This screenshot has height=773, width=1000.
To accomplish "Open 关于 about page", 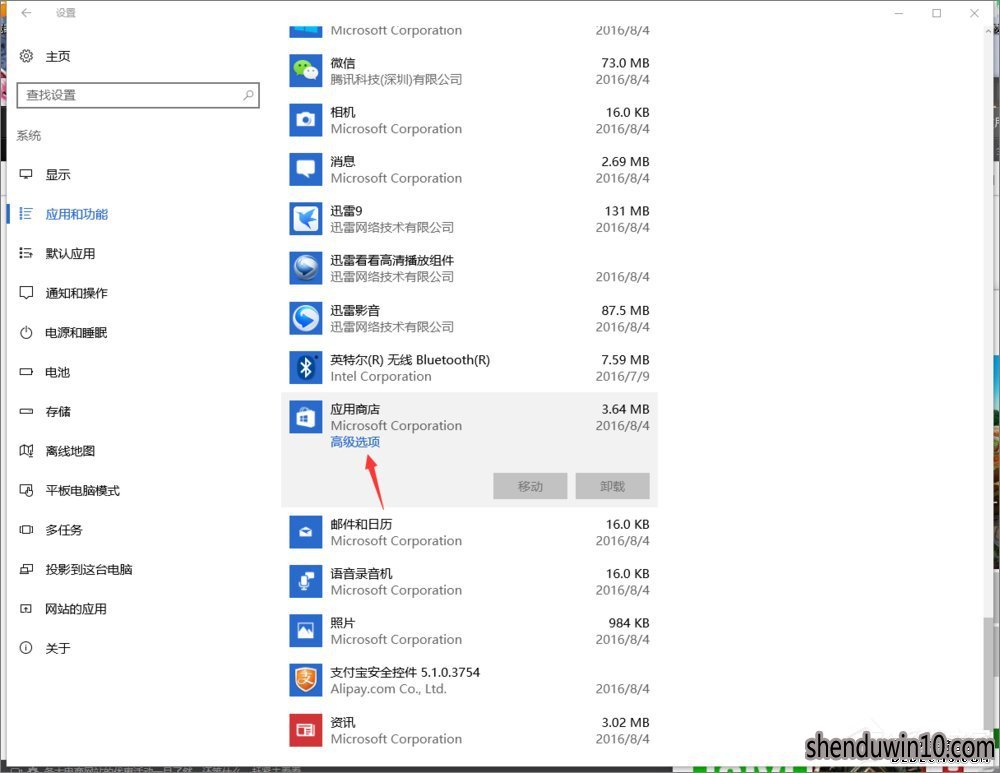I will (x=58, y=649).
